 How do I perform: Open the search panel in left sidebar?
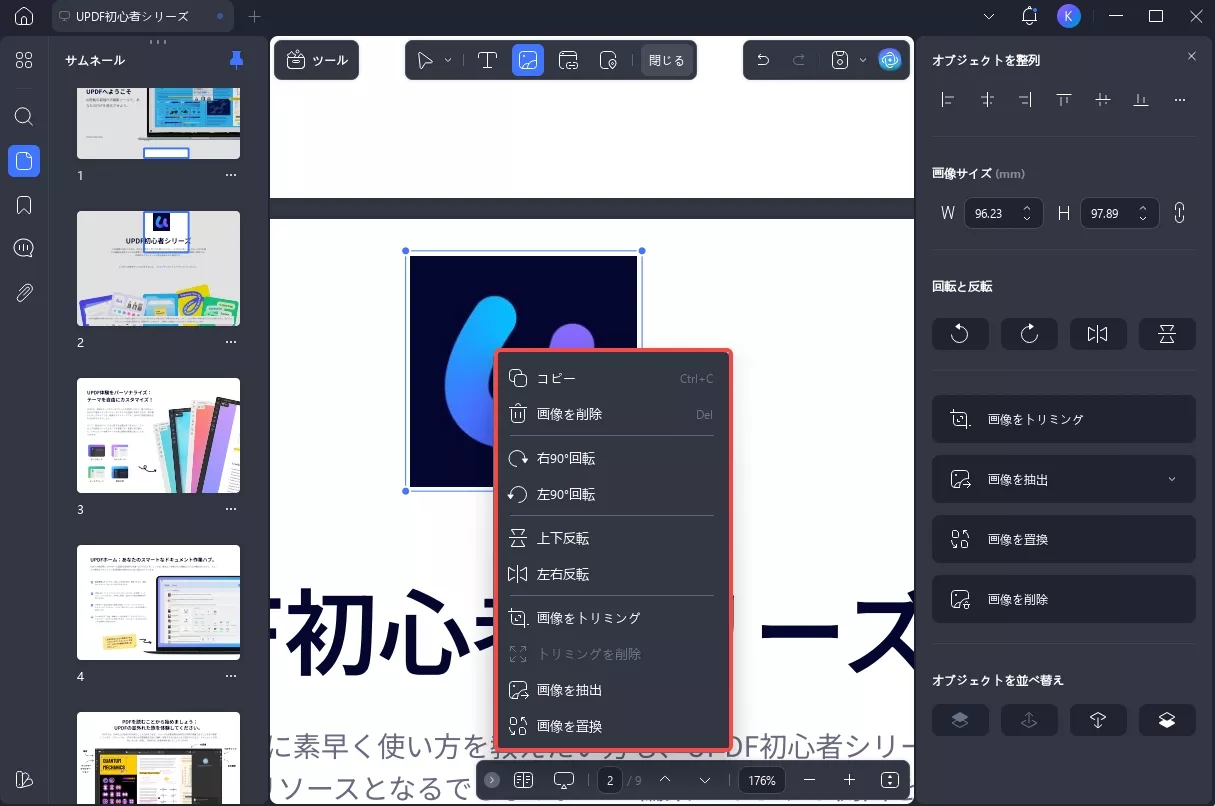[x=24, y=116]
